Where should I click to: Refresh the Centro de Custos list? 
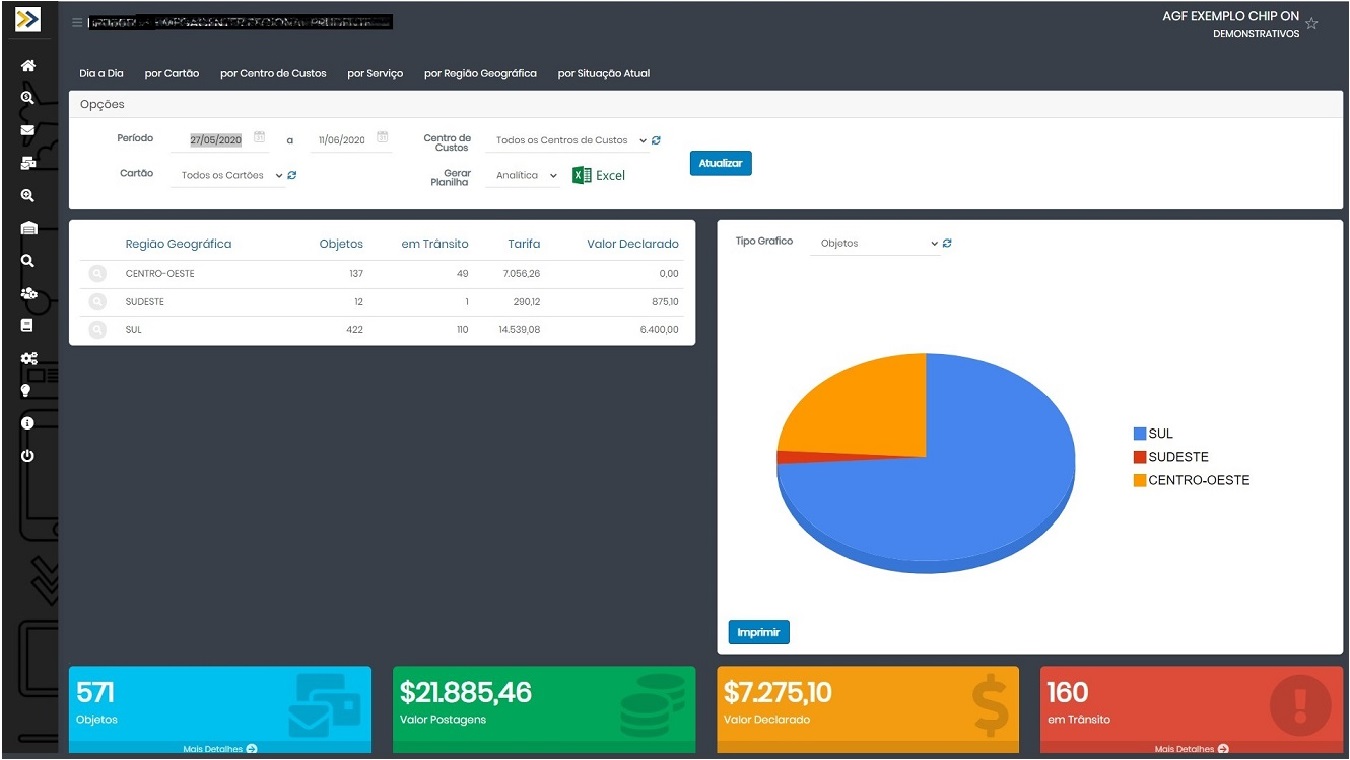tap(656, 141)
